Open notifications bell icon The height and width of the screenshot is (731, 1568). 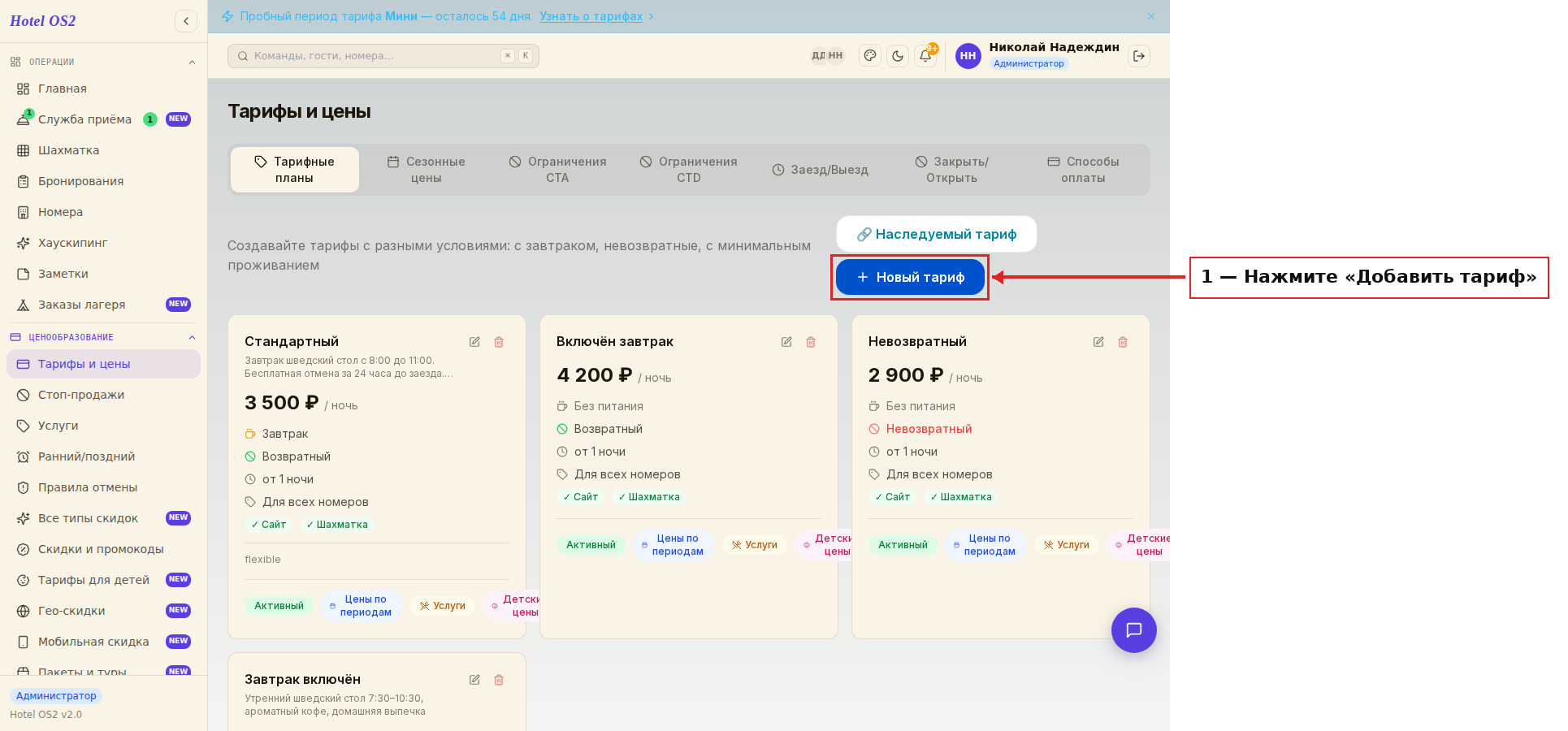[925, 56]
